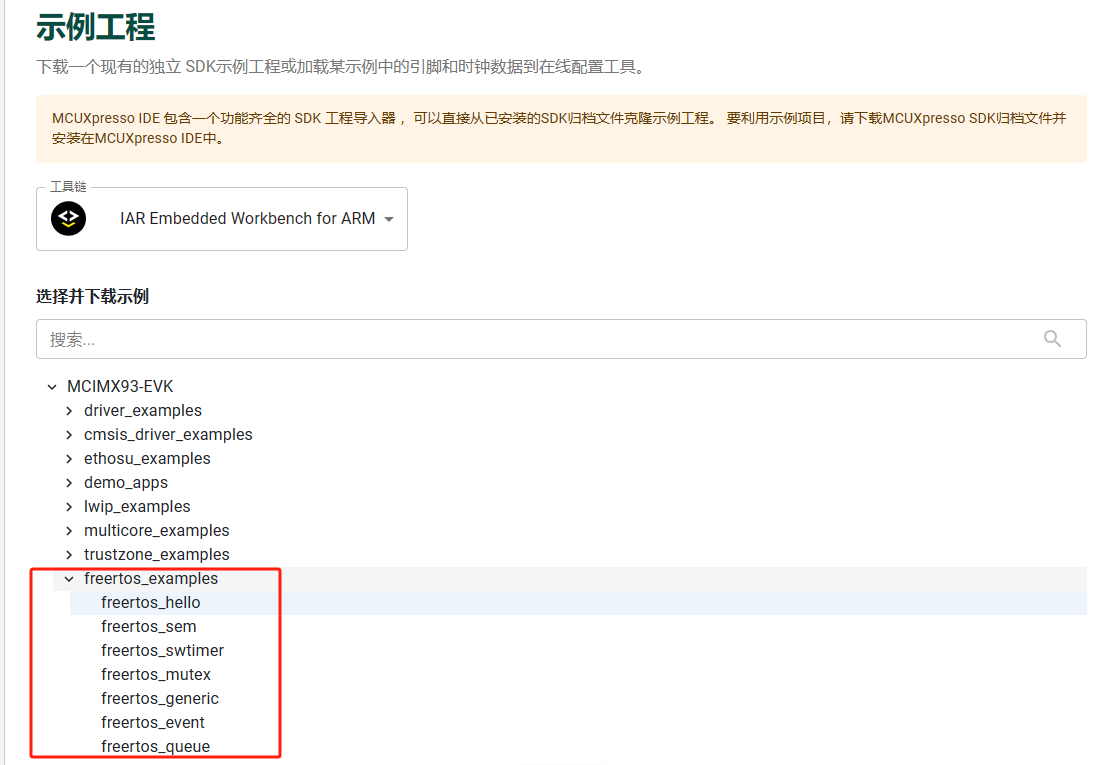The height and width of the screenshot is (765, 1119).
Task: Expand the cmsis_driver_examples folder
Action: point(69,435)
